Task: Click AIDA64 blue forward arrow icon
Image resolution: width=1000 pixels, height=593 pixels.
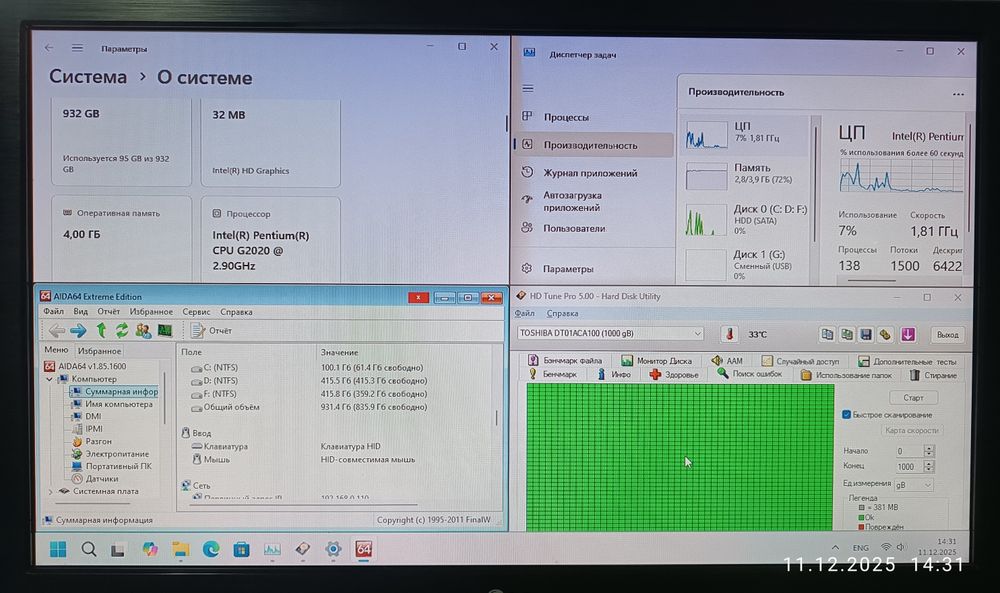Action: [x=78, y=330]
